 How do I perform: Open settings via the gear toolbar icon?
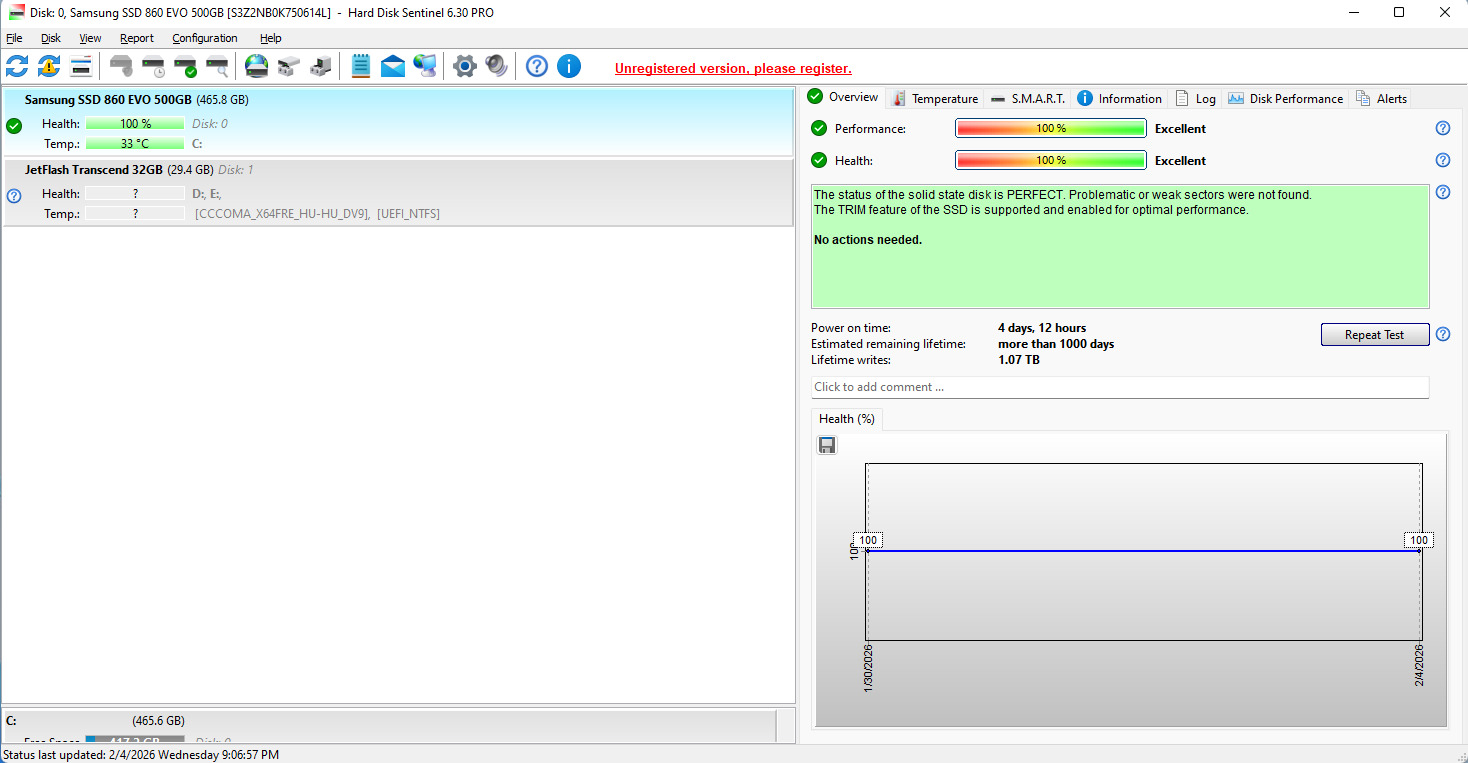click(x=465, y=66)
